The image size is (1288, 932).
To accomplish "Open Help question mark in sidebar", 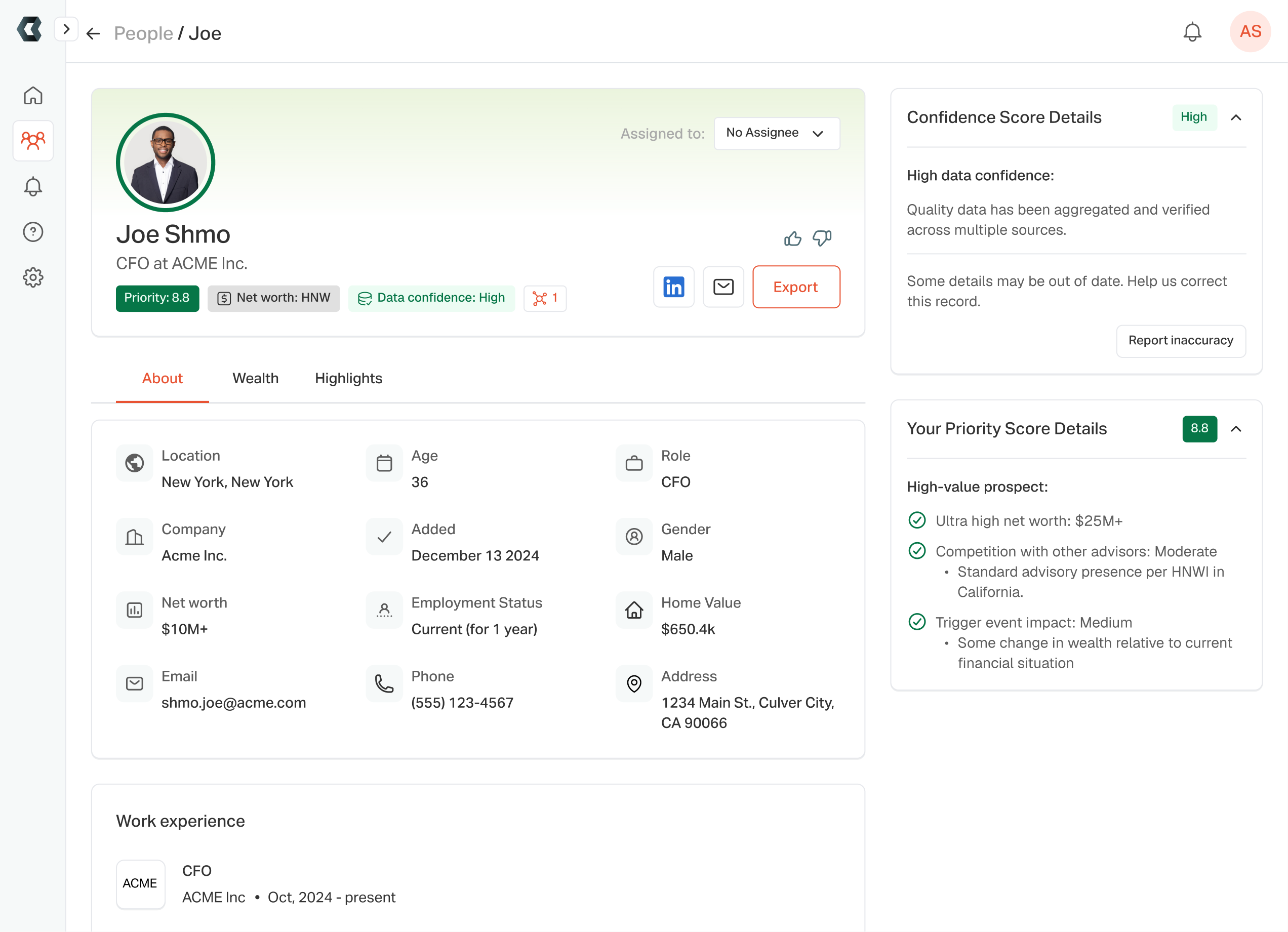I will (33, 232).
